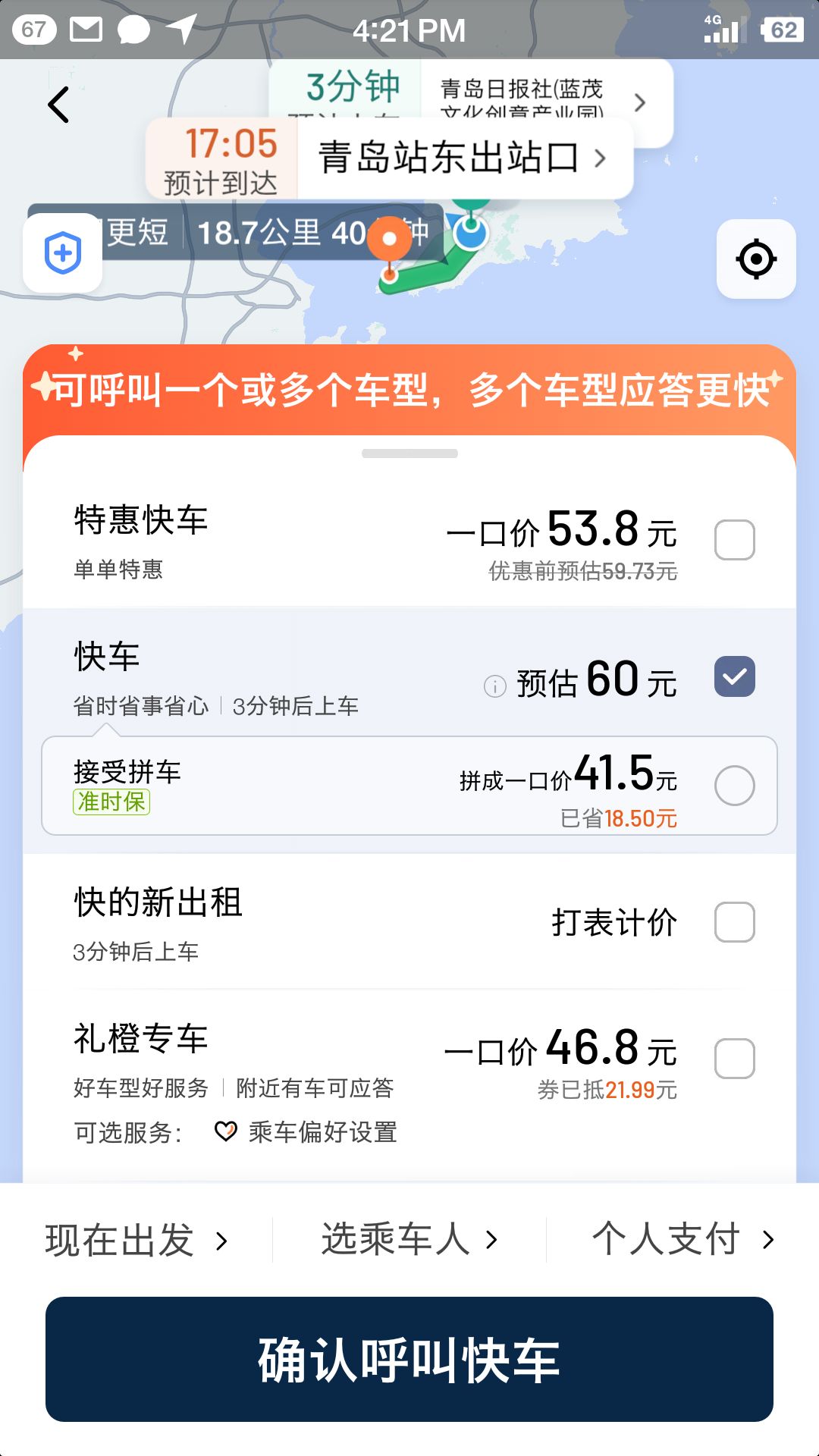Open the 个人支付 payment options
819x1456 pixels.
(682, 1241)
